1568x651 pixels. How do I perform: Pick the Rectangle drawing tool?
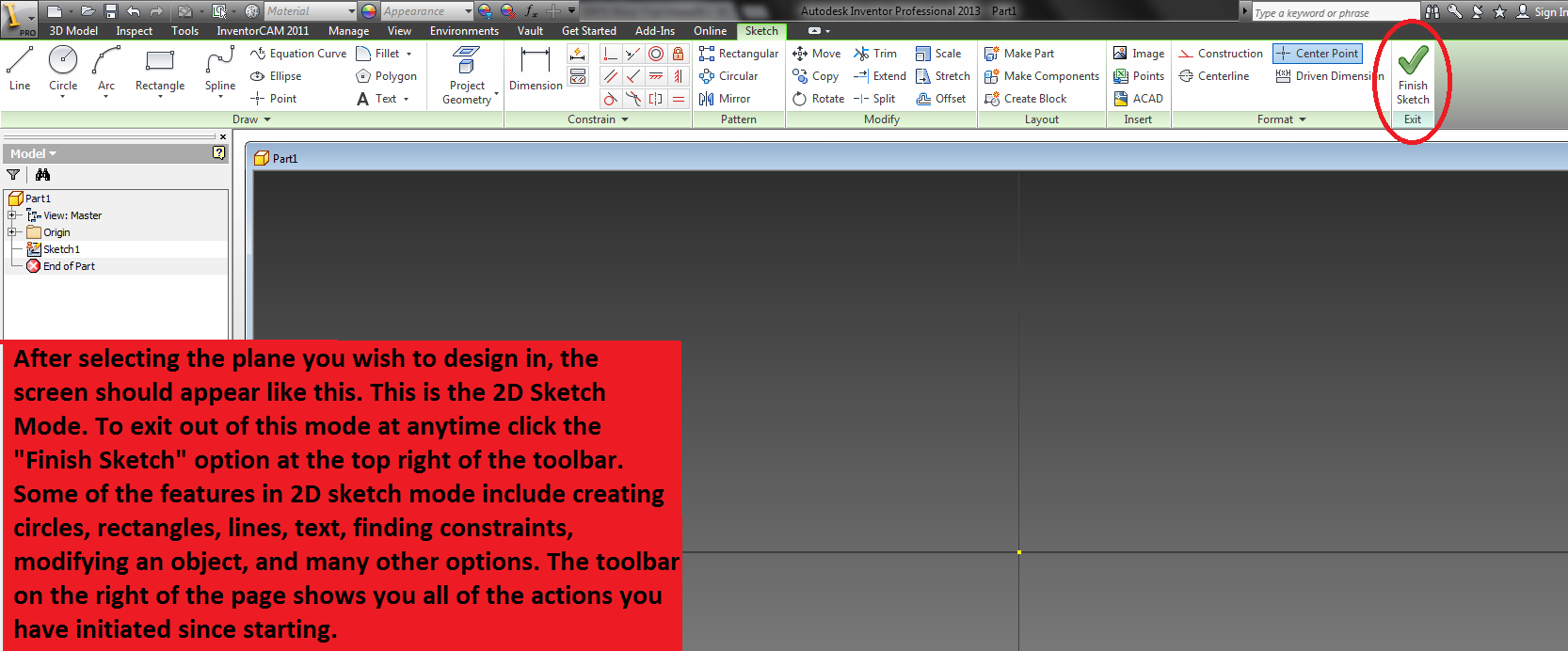tap(160, 68)
